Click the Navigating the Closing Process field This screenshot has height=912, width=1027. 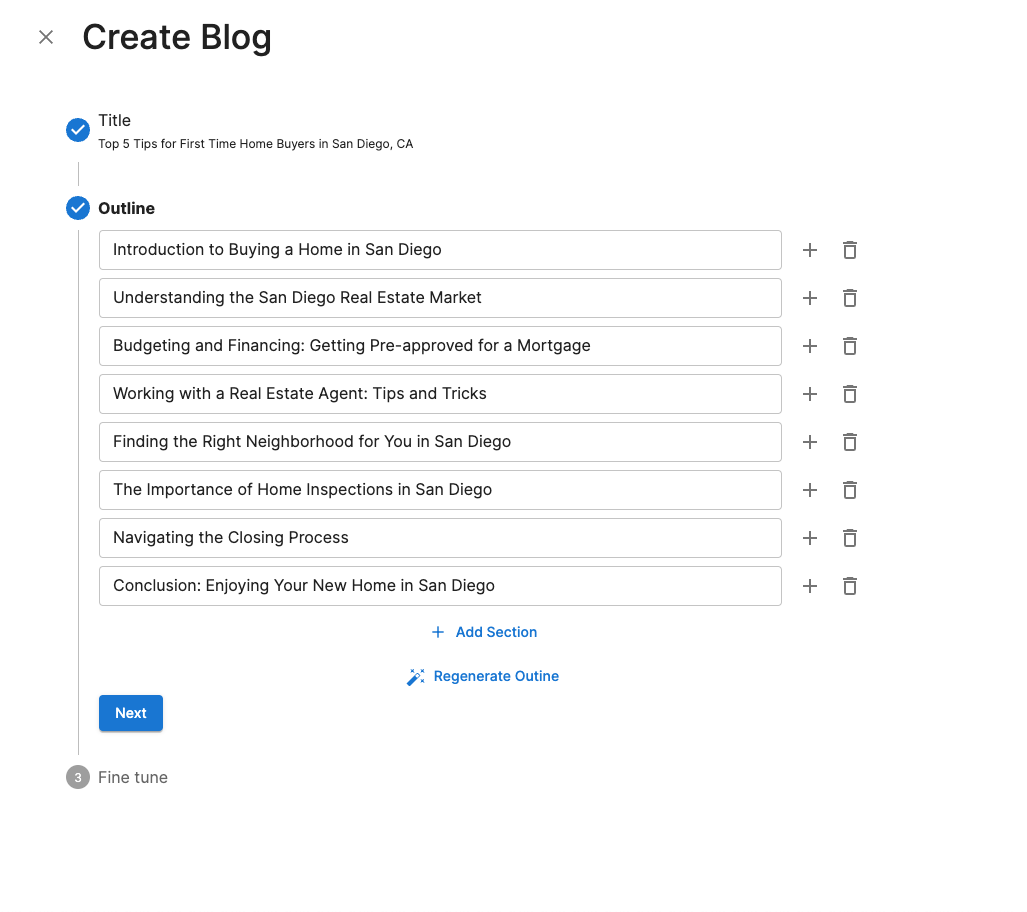[440, 538]
